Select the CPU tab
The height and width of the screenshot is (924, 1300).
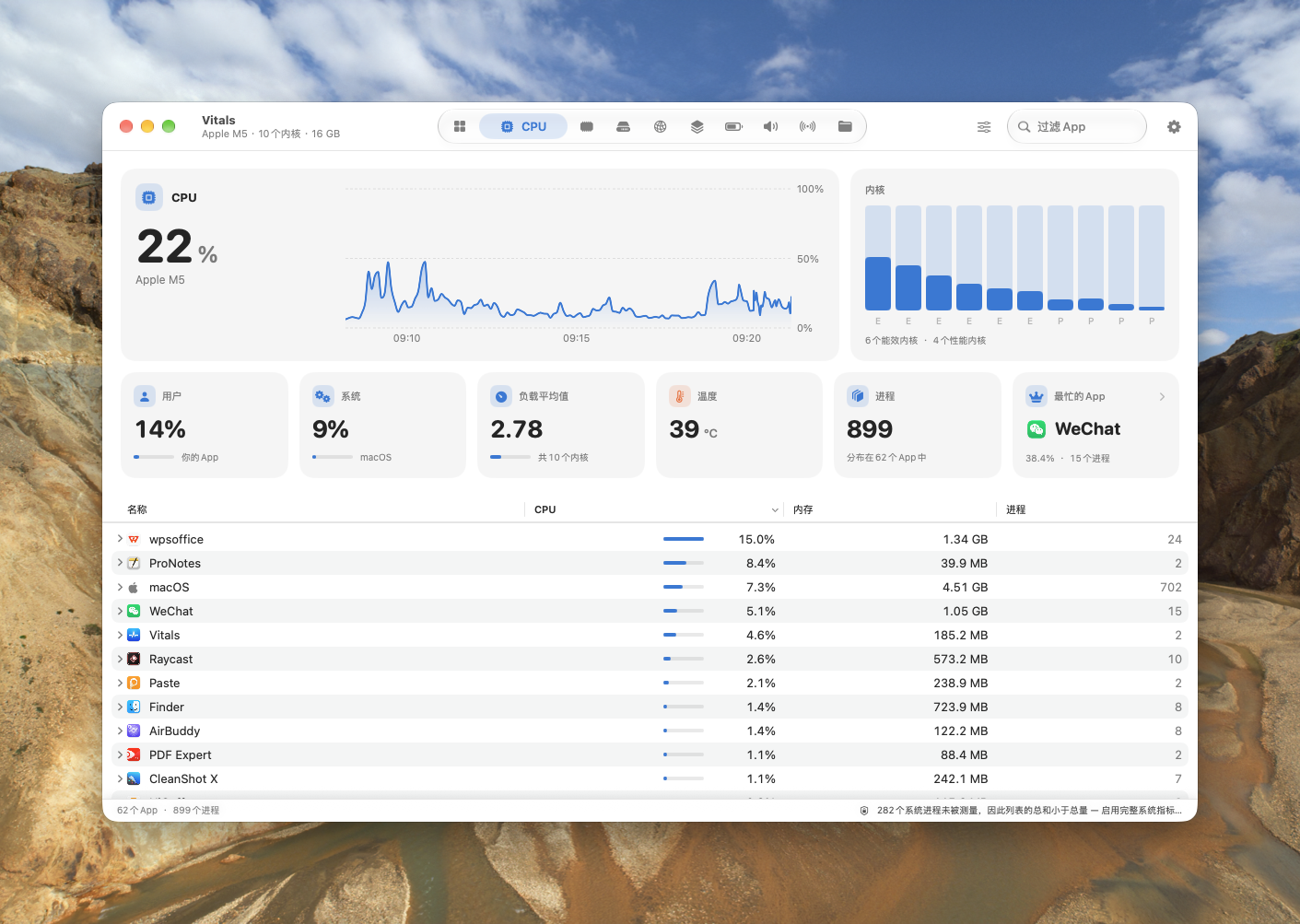pyautogui.click(x=524, y=126)
